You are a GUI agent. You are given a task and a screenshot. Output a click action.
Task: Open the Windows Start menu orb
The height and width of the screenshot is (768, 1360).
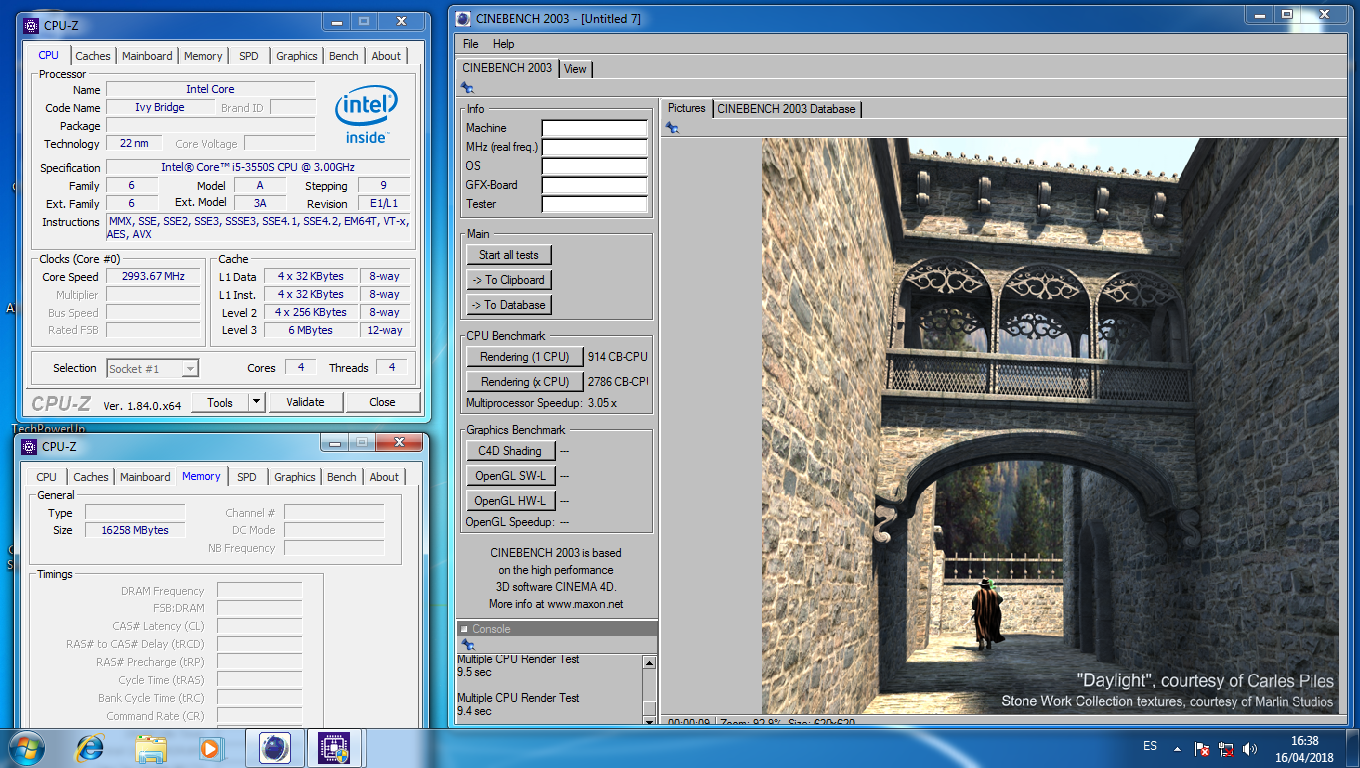(26, 747)
